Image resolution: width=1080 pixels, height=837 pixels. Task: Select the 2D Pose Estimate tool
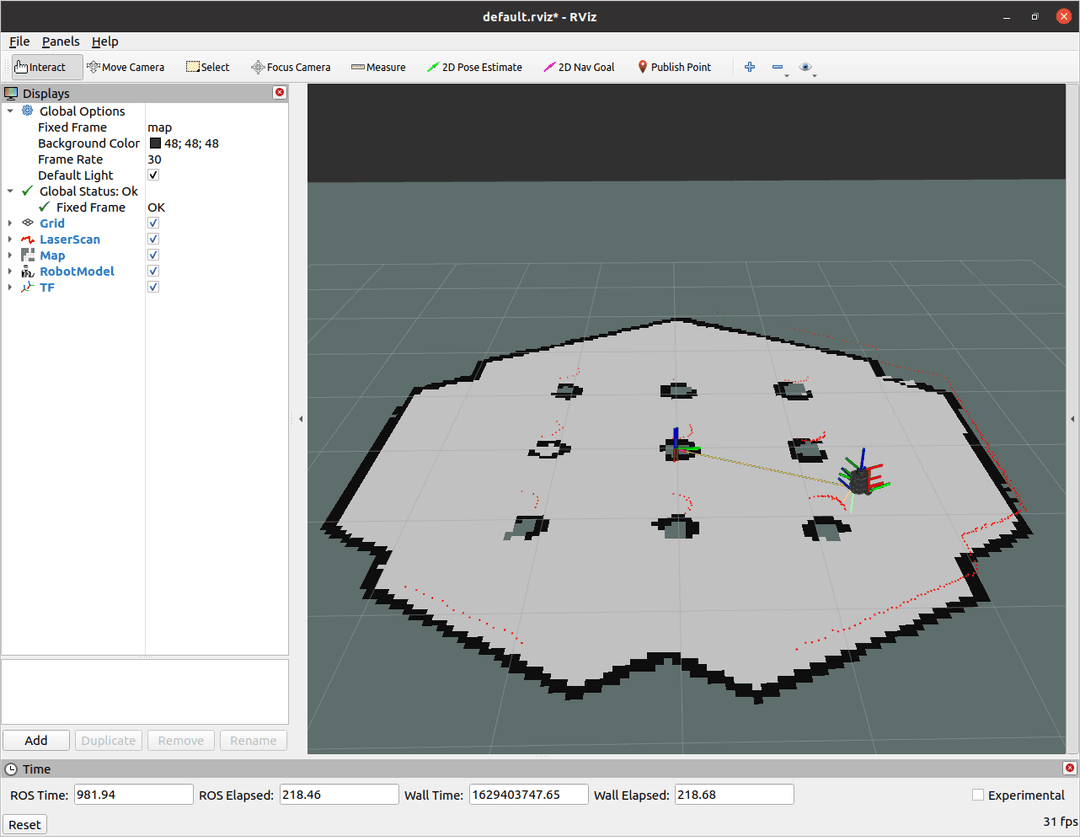coord(474,67)
